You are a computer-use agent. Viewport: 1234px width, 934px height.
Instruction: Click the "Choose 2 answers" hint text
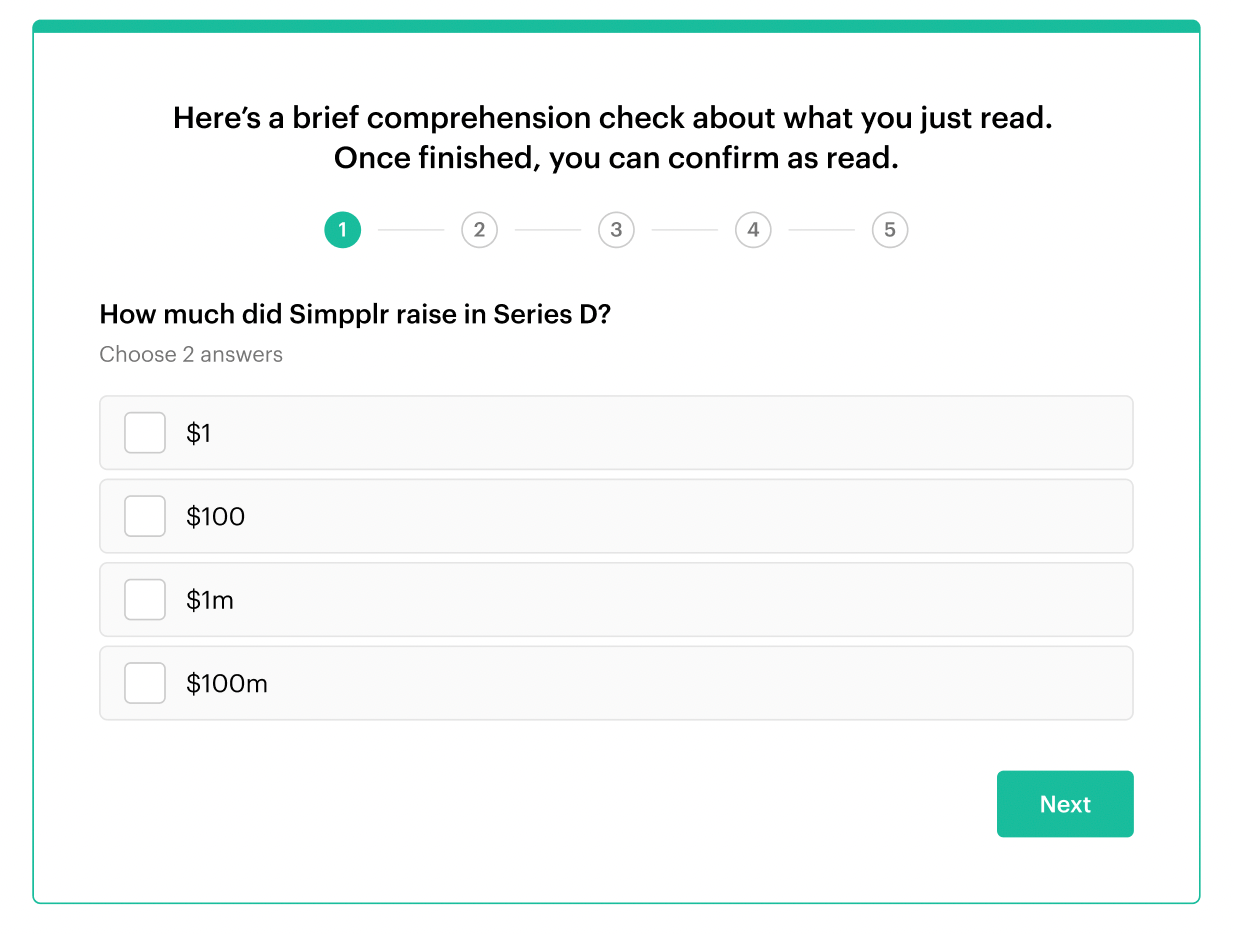pos(190,354)
